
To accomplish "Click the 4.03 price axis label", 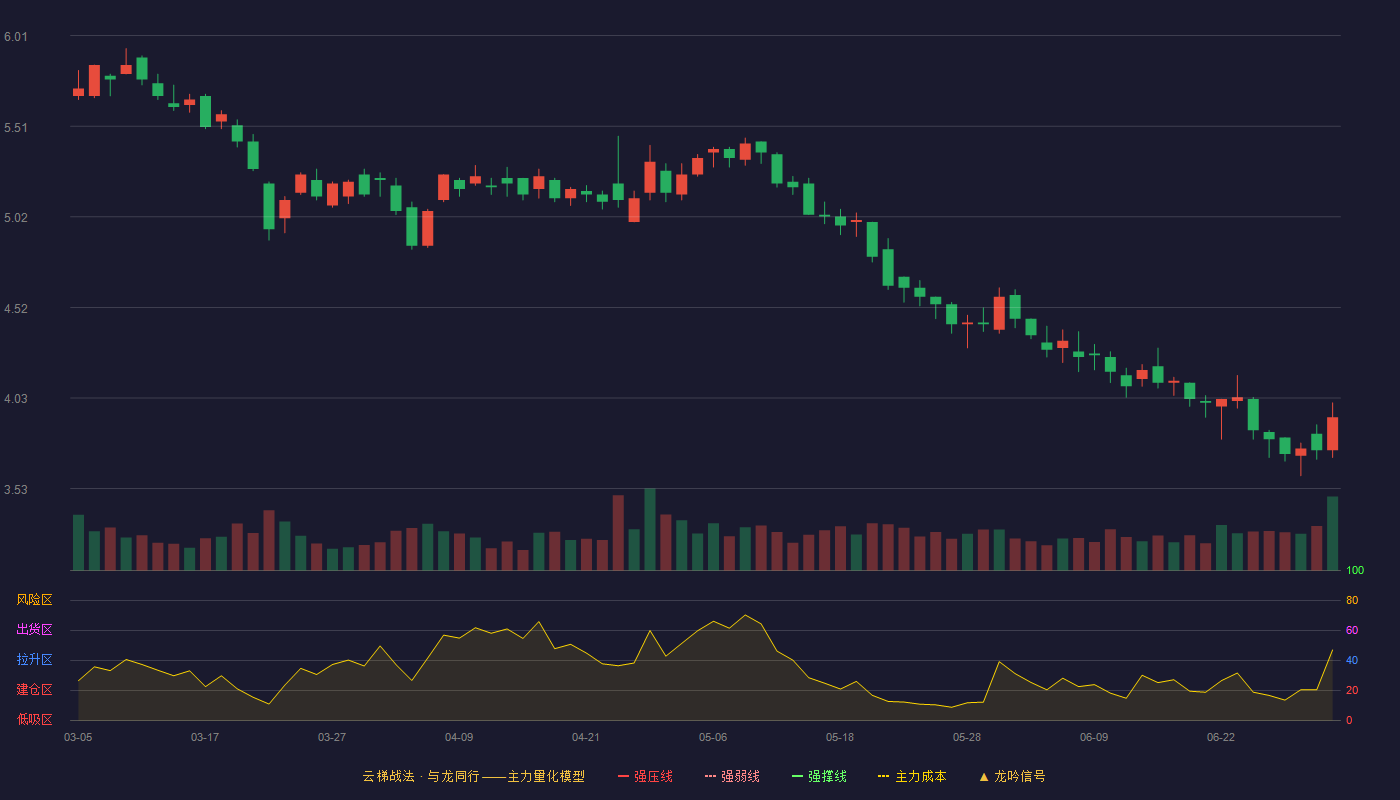I will coord(16,399).
